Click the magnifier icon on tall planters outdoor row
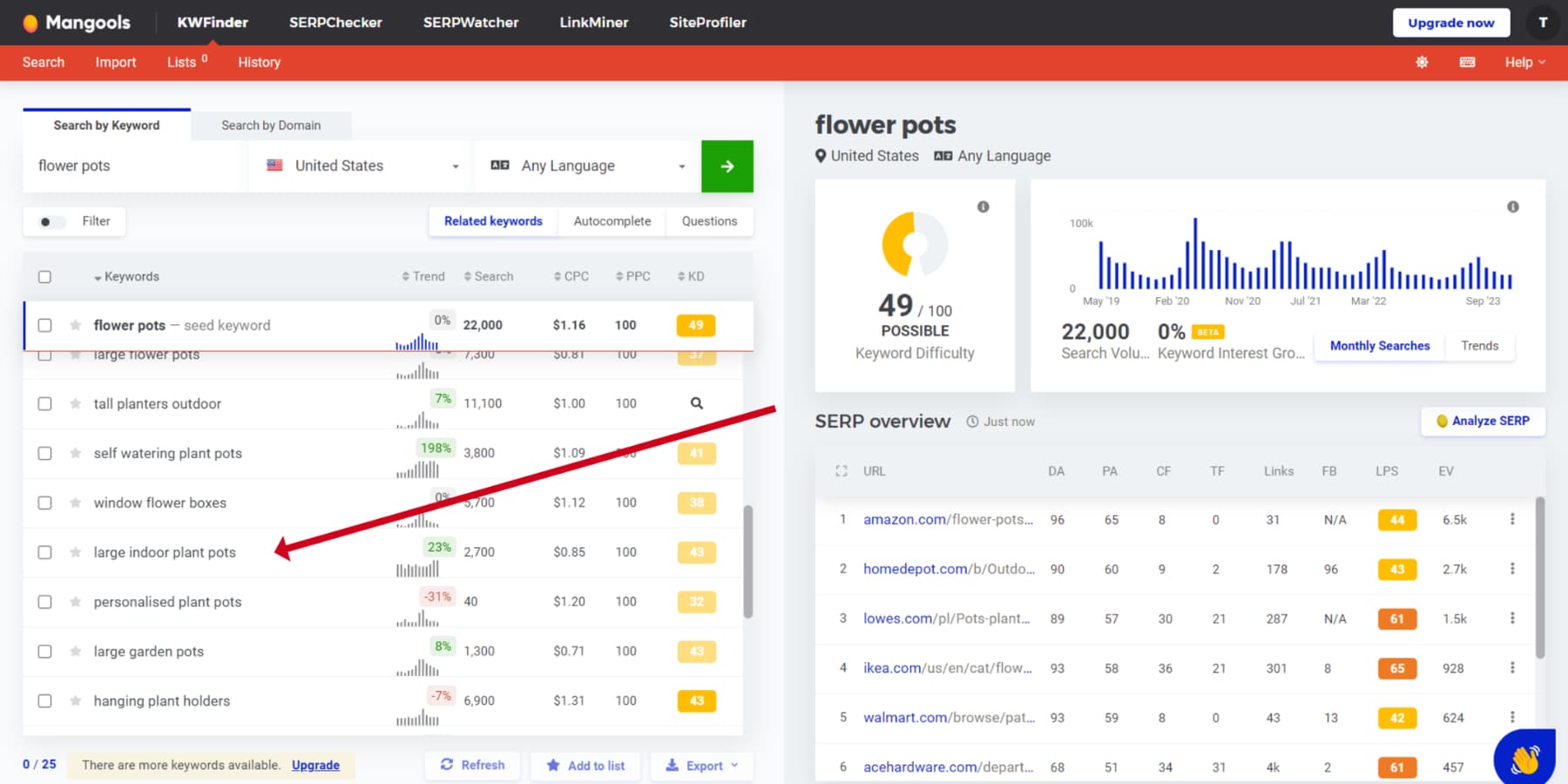 (x=695, y=403)
